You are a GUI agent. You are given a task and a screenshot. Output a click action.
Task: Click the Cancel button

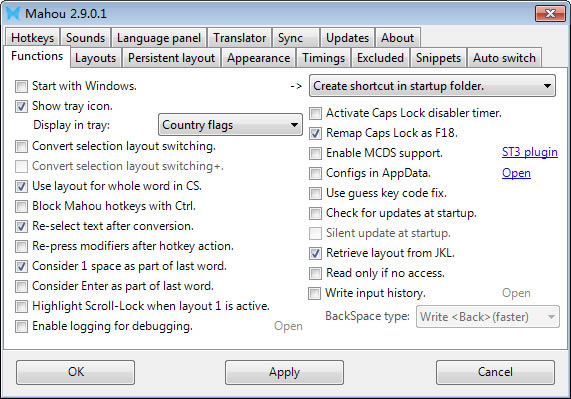click(x=495, y=372)
